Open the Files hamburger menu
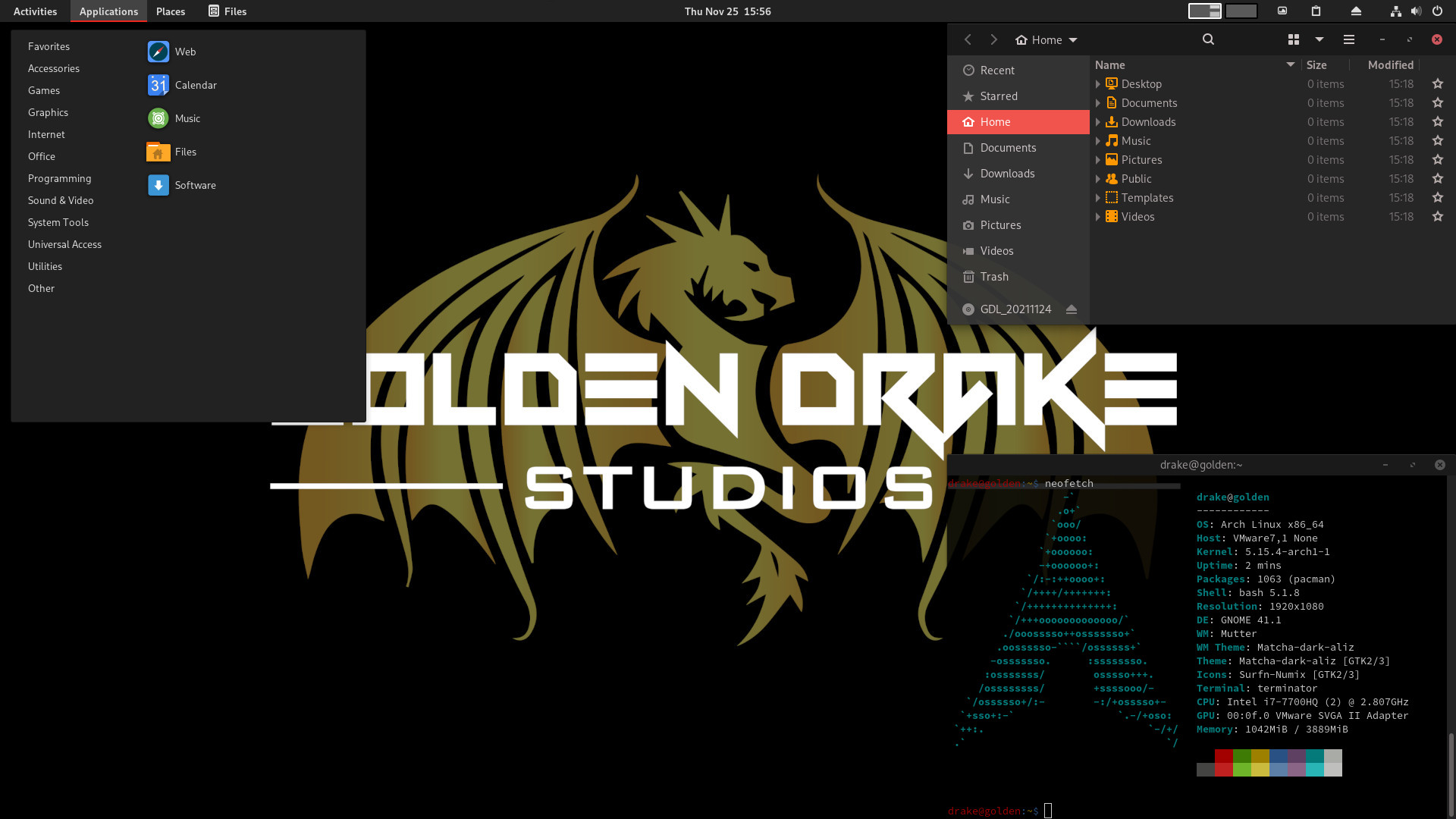Image resolution: width=1456 pixels, height=819 pixels. point(1348,39)
